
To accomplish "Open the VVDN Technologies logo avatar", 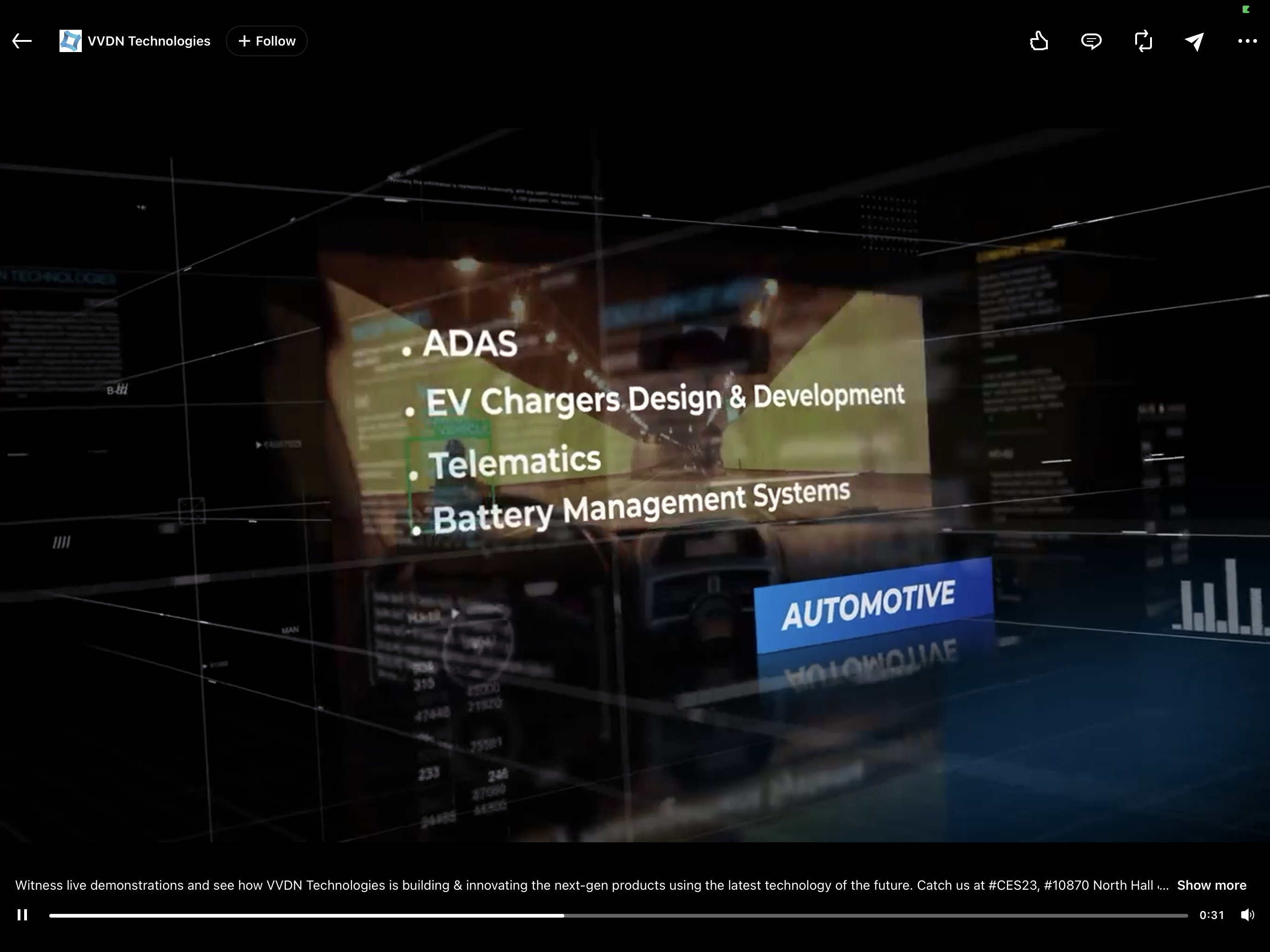I will 70,41.
